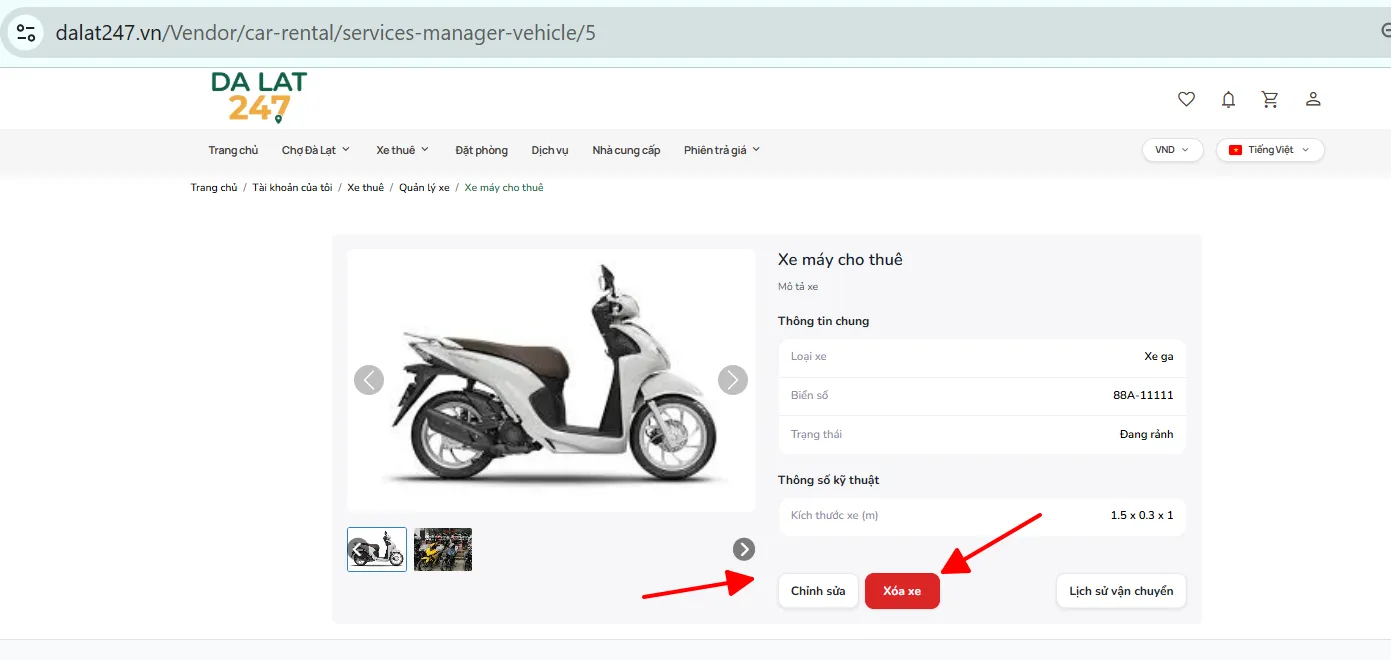1391x660 pixels.
Task: Go home via the DA LAT 247 logo
Action: pos(259,97)
